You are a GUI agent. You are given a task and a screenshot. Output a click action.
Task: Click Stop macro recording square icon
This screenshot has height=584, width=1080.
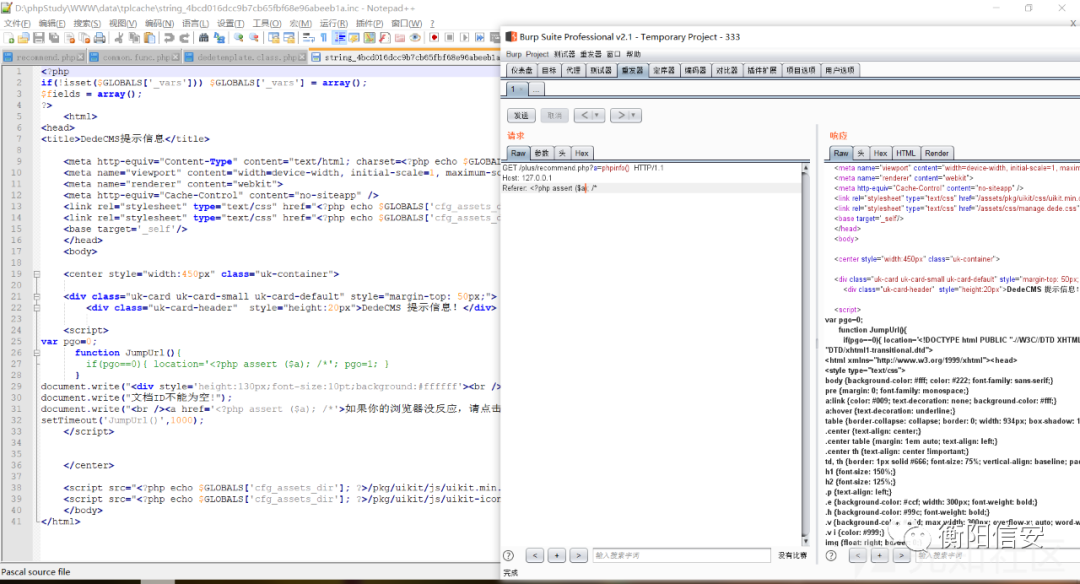449,38
